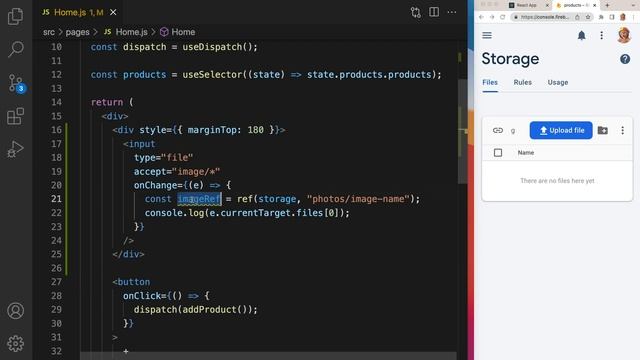The width and height of the screenshot is (640, 360).
Task: Click console.log statement on line 22
Action: pyautogui.click(x=247, y=213)
